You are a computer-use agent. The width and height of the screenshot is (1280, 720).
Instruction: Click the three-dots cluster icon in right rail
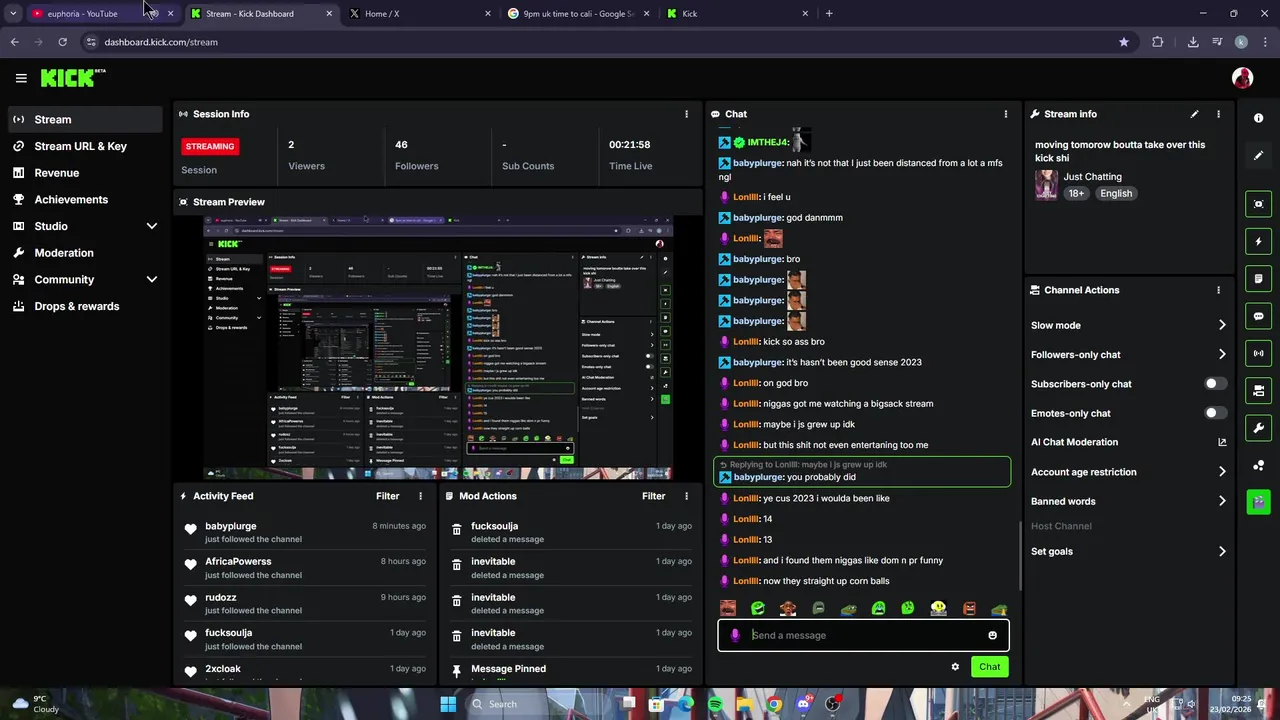point(1258,465)
